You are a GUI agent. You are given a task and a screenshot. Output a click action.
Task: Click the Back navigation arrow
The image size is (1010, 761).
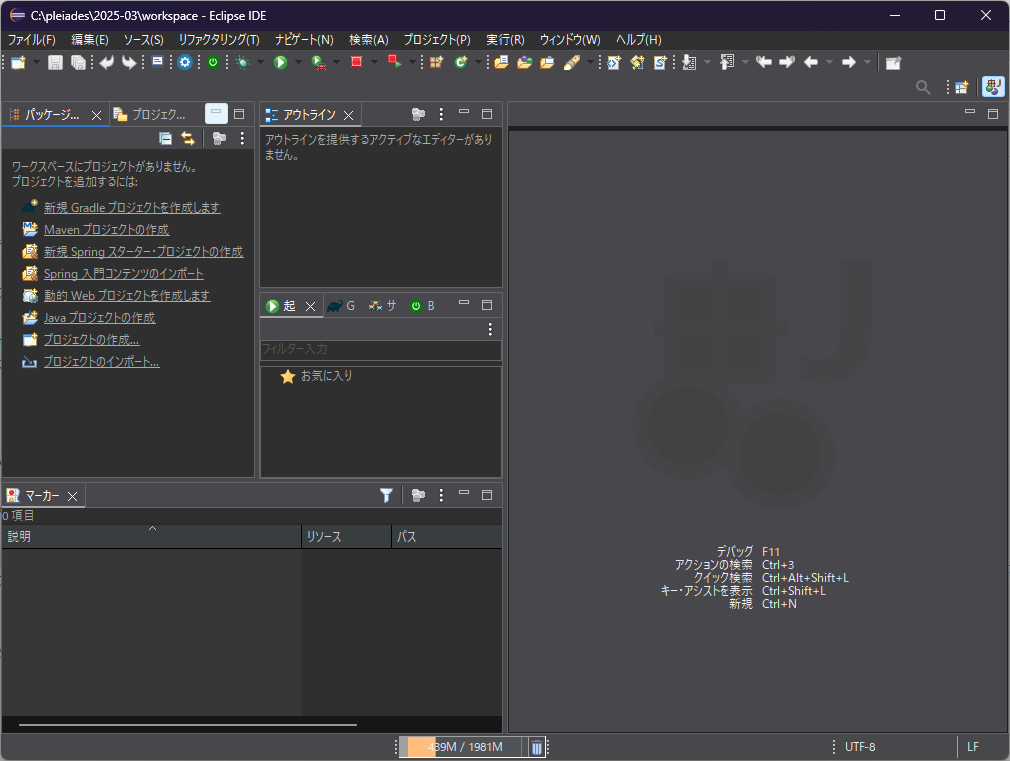coord(812,63)
